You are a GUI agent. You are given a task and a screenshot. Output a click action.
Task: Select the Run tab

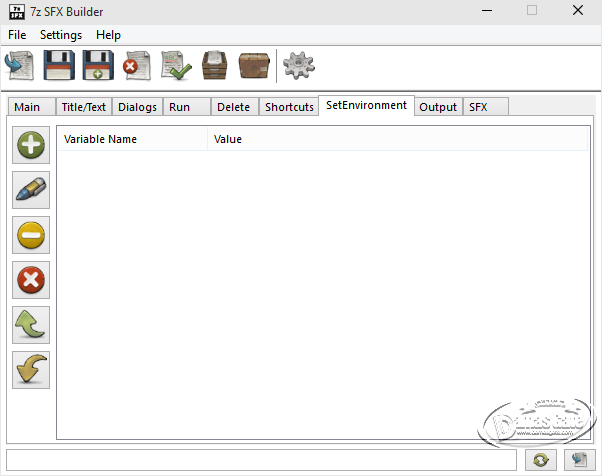(x=187, y=107)
